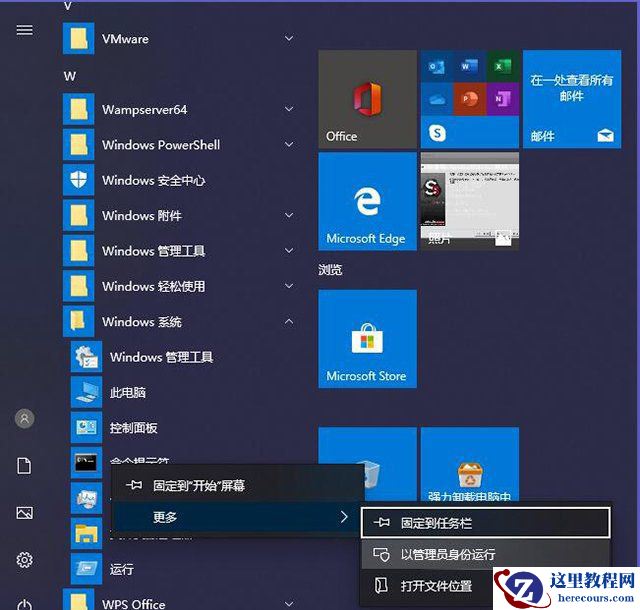Click the Outlook icon in Office apps tile

point(437,66)
